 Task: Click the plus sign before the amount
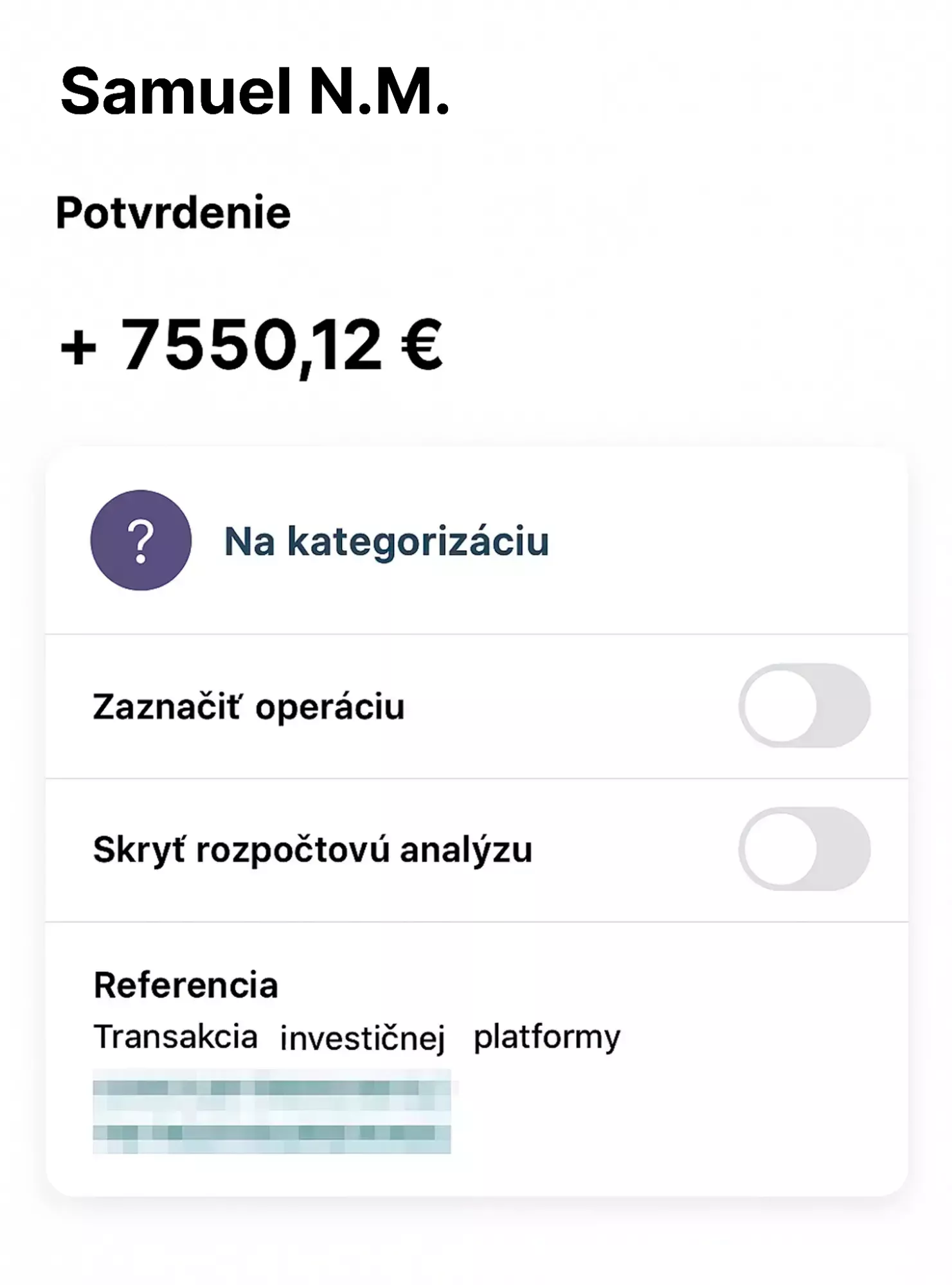pos(78,349)
